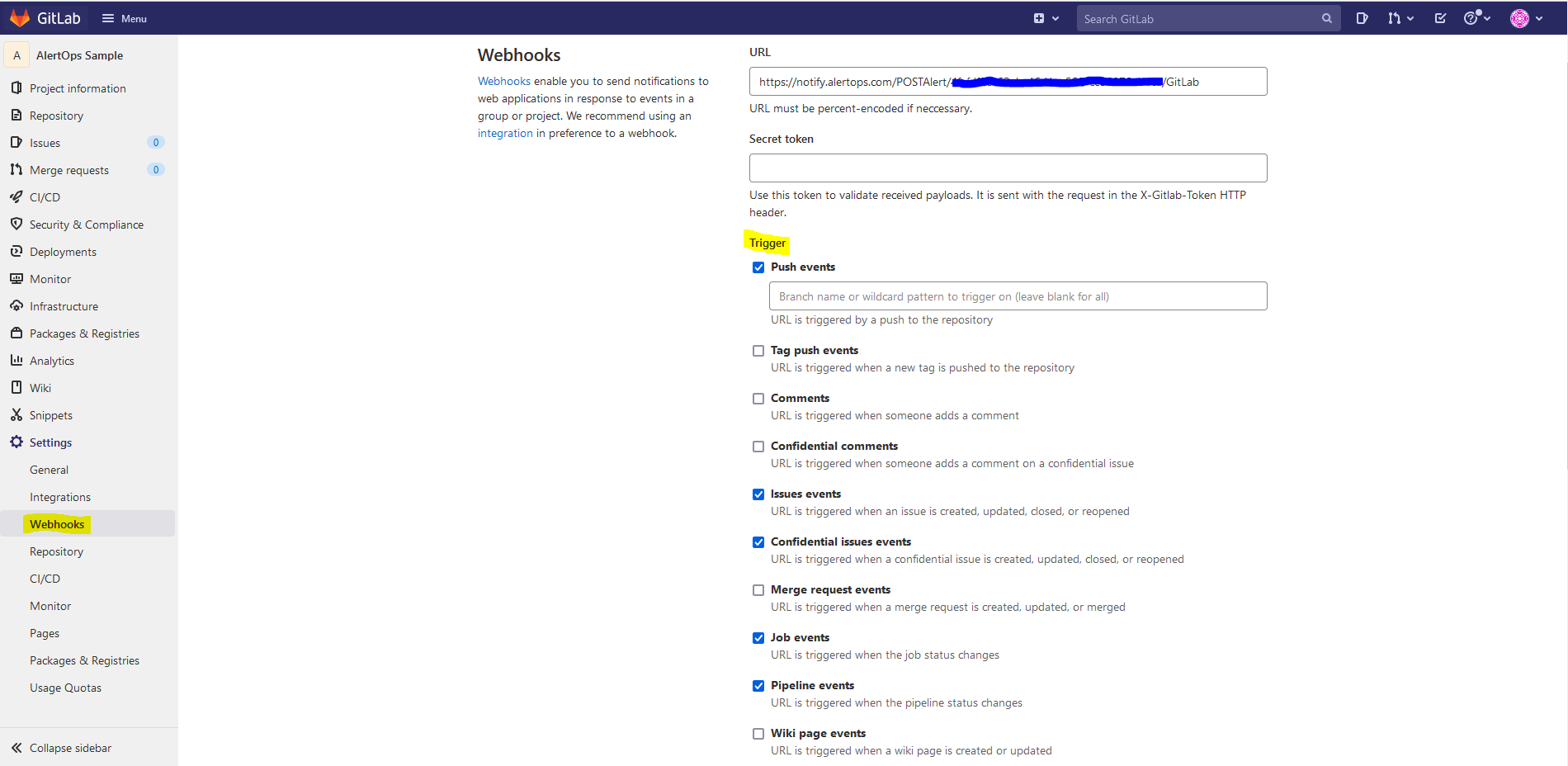
Task: Expand the create new plus dropdown
Action: pyautogui.click(x=1046, y=18)
